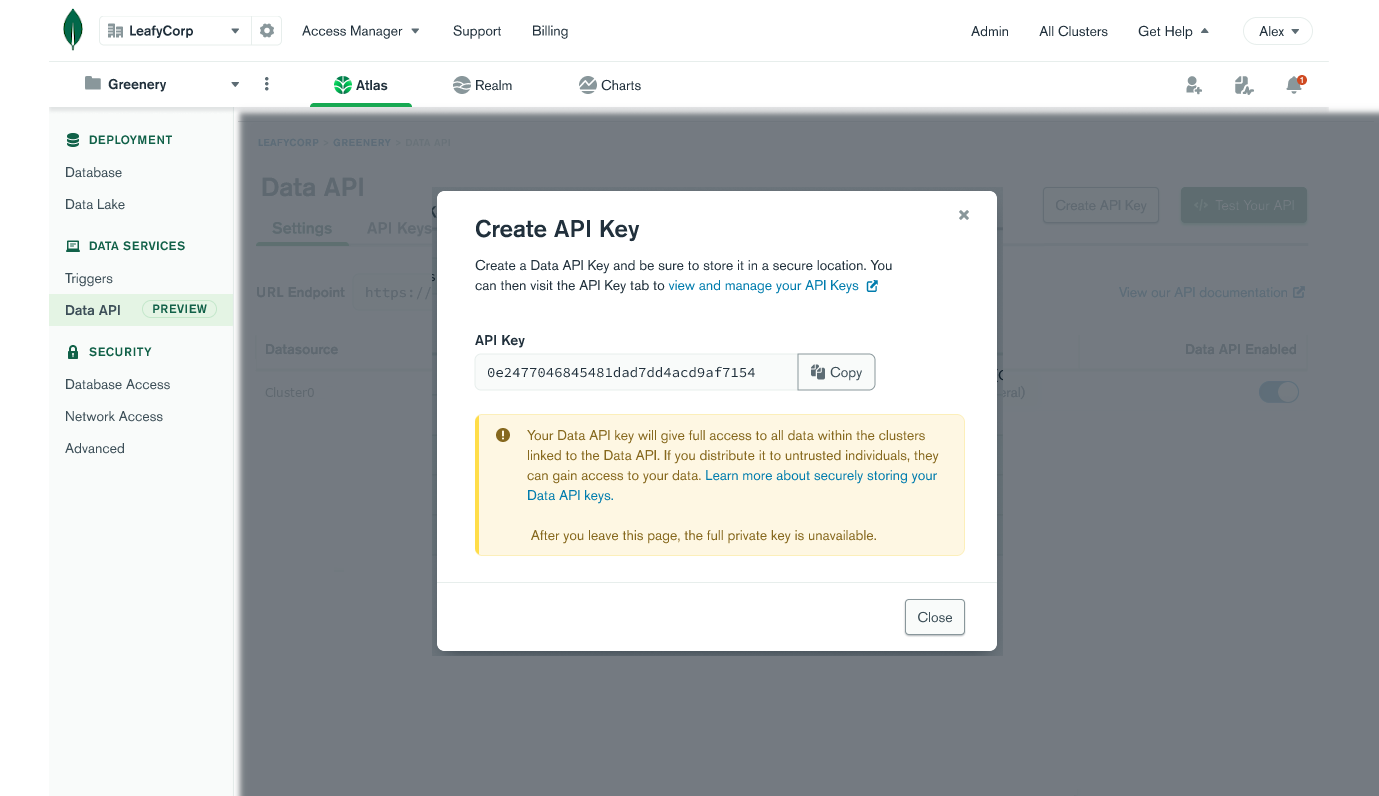Open View our API documentation link
Image resolution: width=1379 pixels, height=796 pixels.
click(1212, 293)
